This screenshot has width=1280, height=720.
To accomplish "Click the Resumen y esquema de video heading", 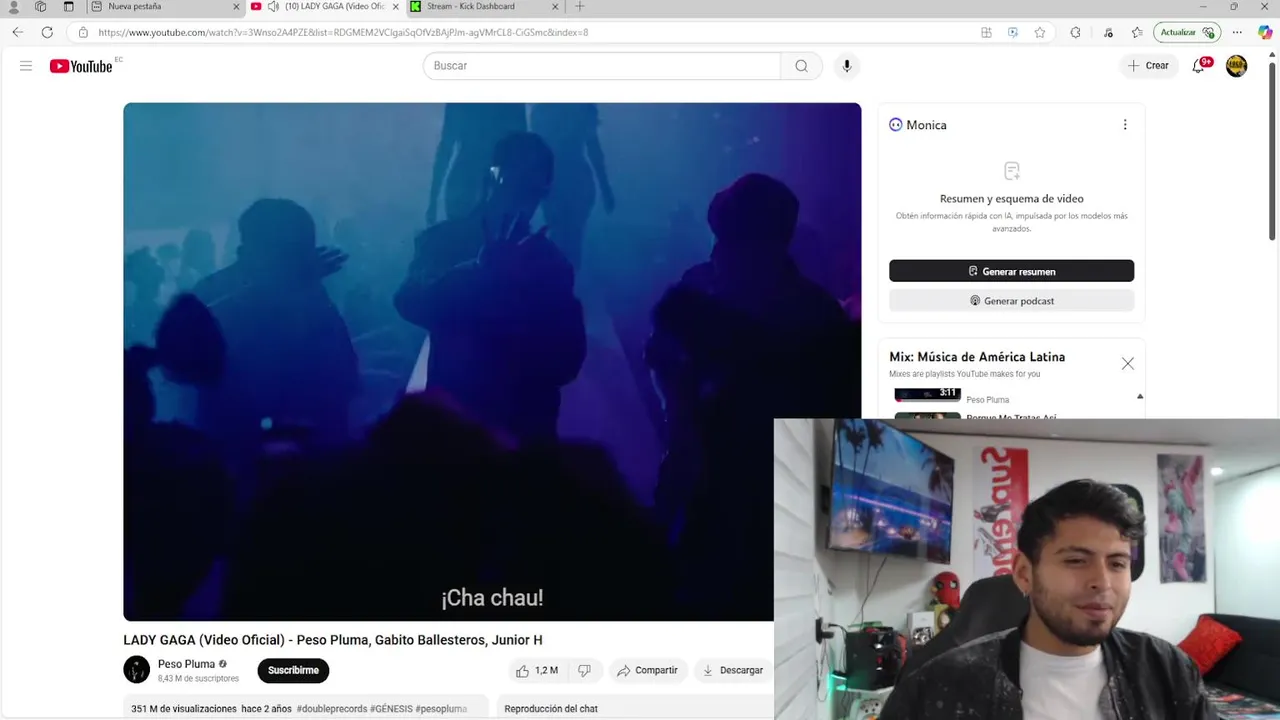I will pos(1012,199).
